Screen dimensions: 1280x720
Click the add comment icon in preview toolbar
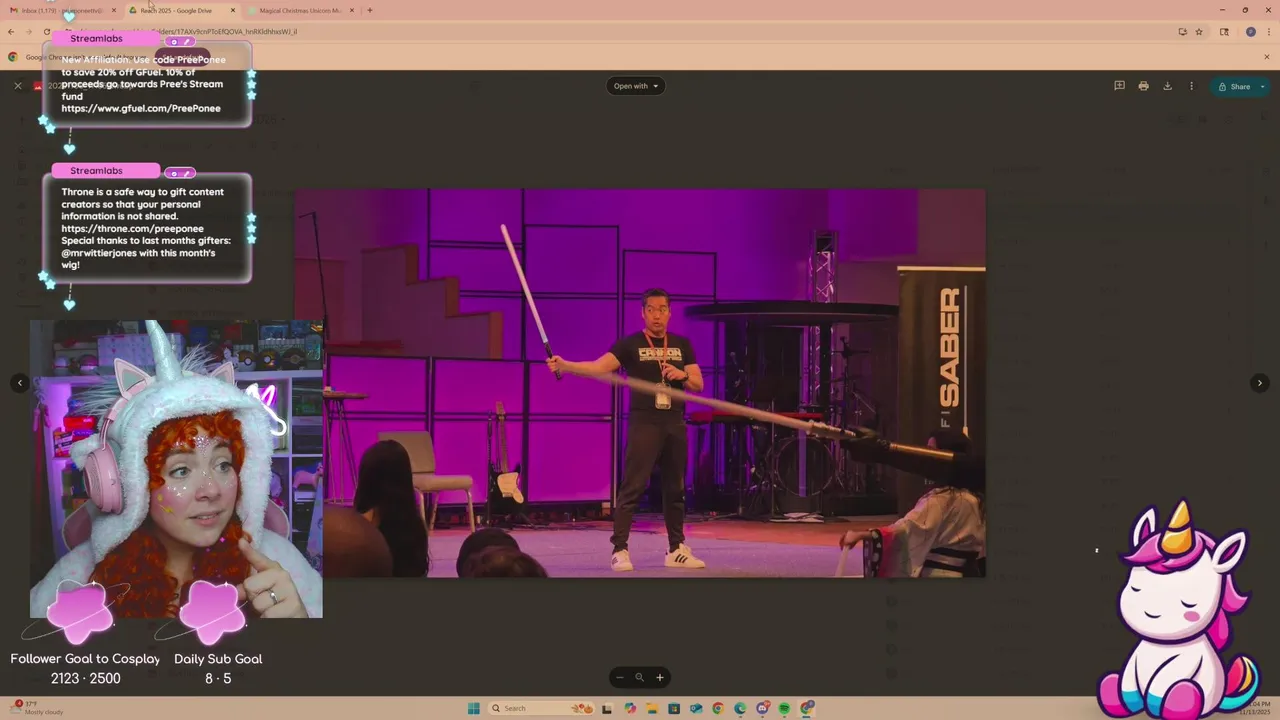(x=1119, y=86)
